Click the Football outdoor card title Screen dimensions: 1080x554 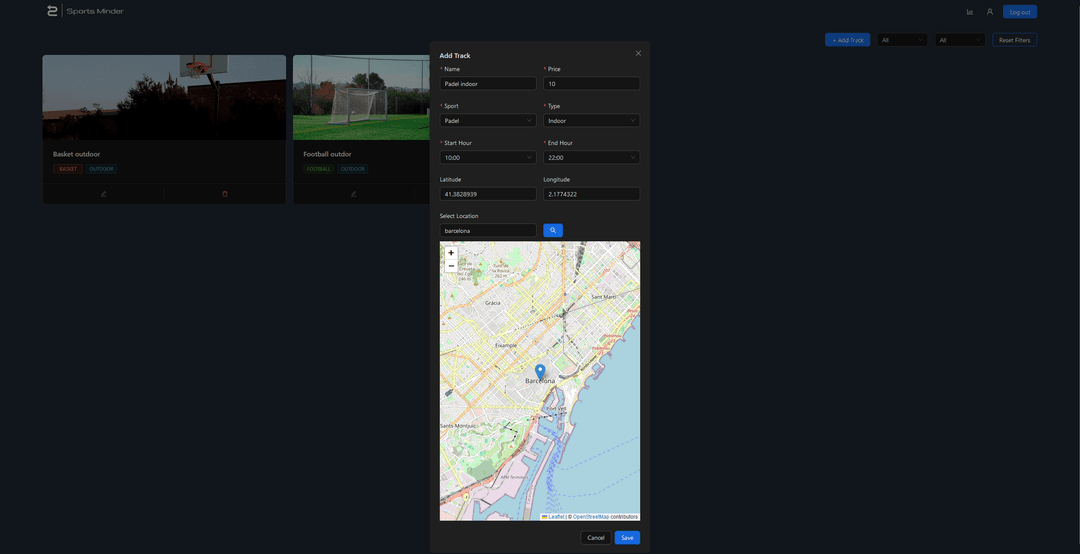point(327,154)
